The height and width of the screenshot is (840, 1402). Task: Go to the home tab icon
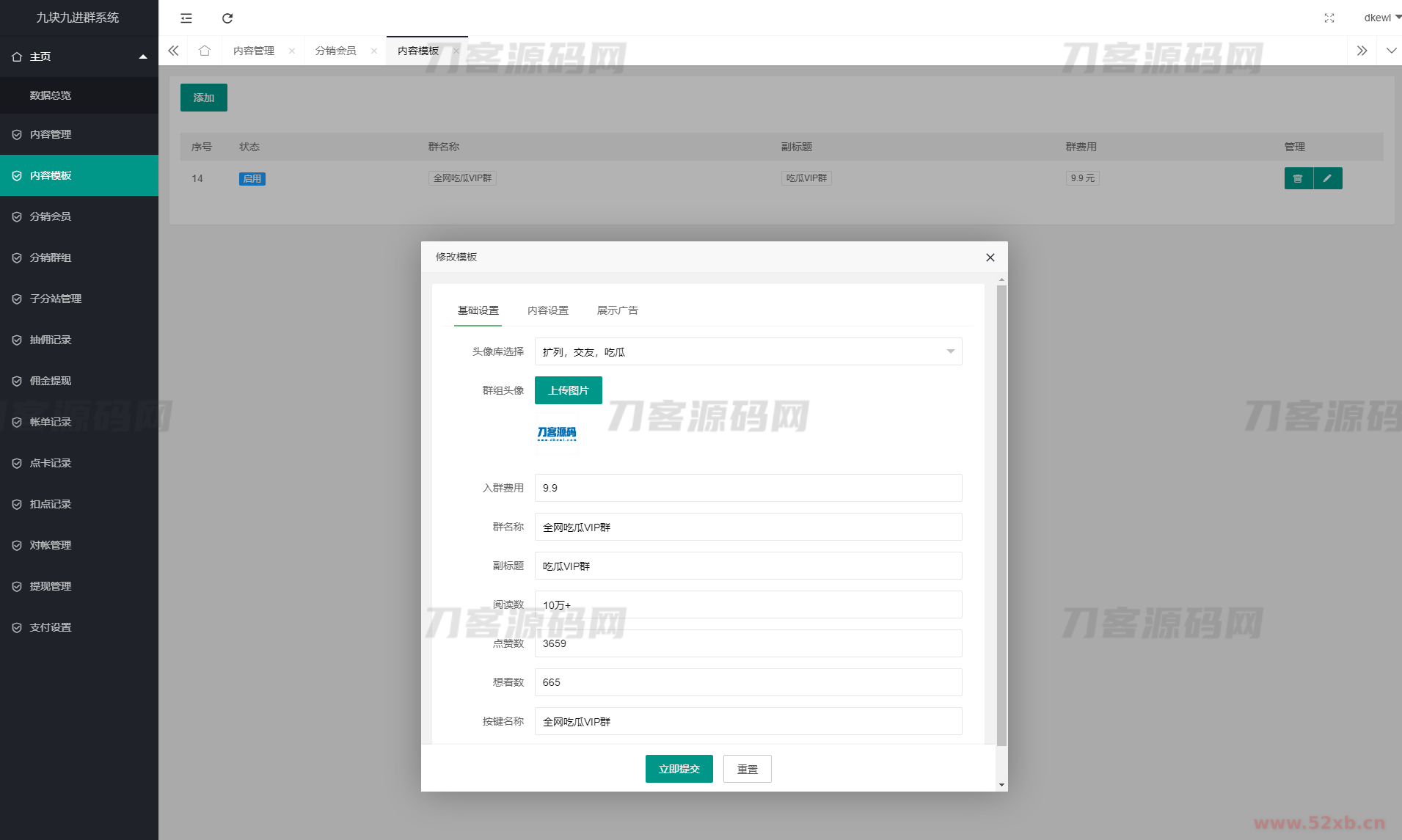(205, 51)
